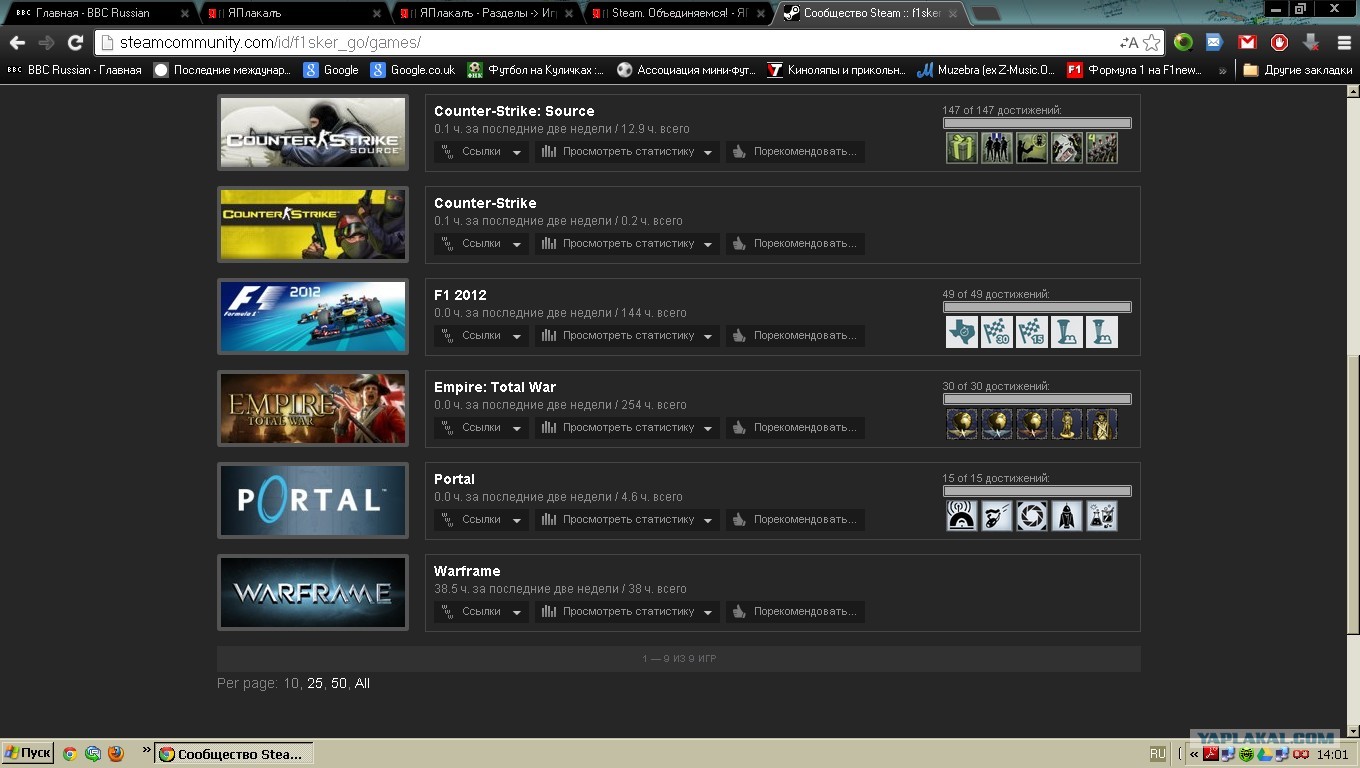This screenshot has width=1360, height=768.
Task: Click the Portal radio transmission achievement icon
Action: 962,516
